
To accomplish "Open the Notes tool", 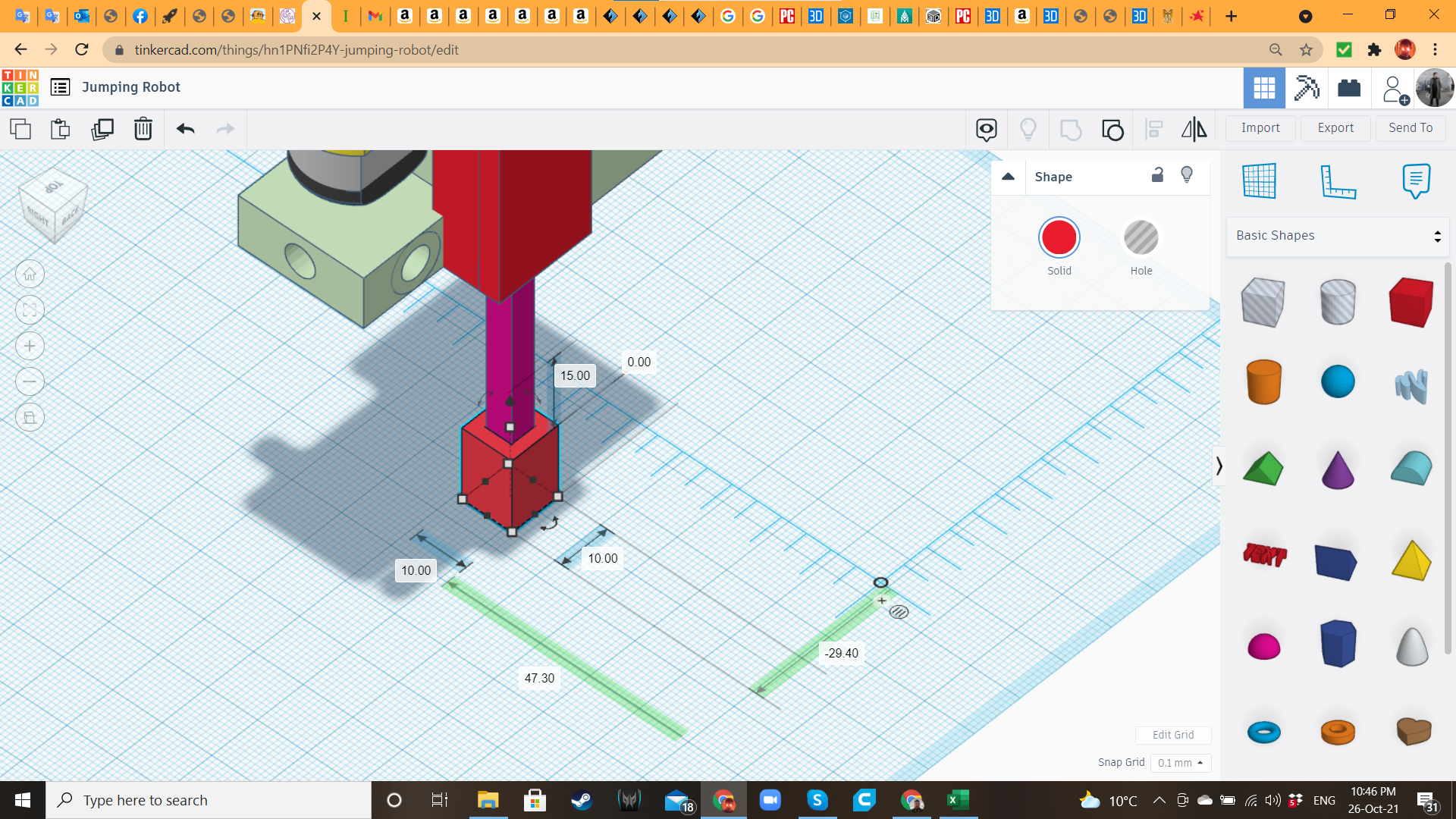I will pos(1416,180).
